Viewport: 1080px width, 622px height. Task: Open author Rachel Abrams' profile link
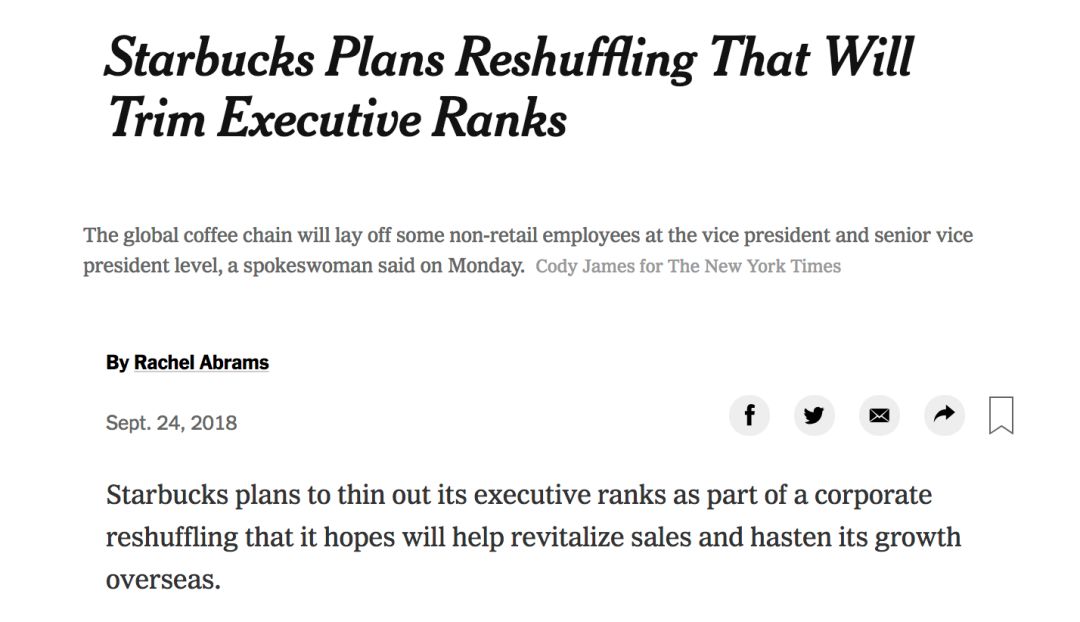(201, 362)
